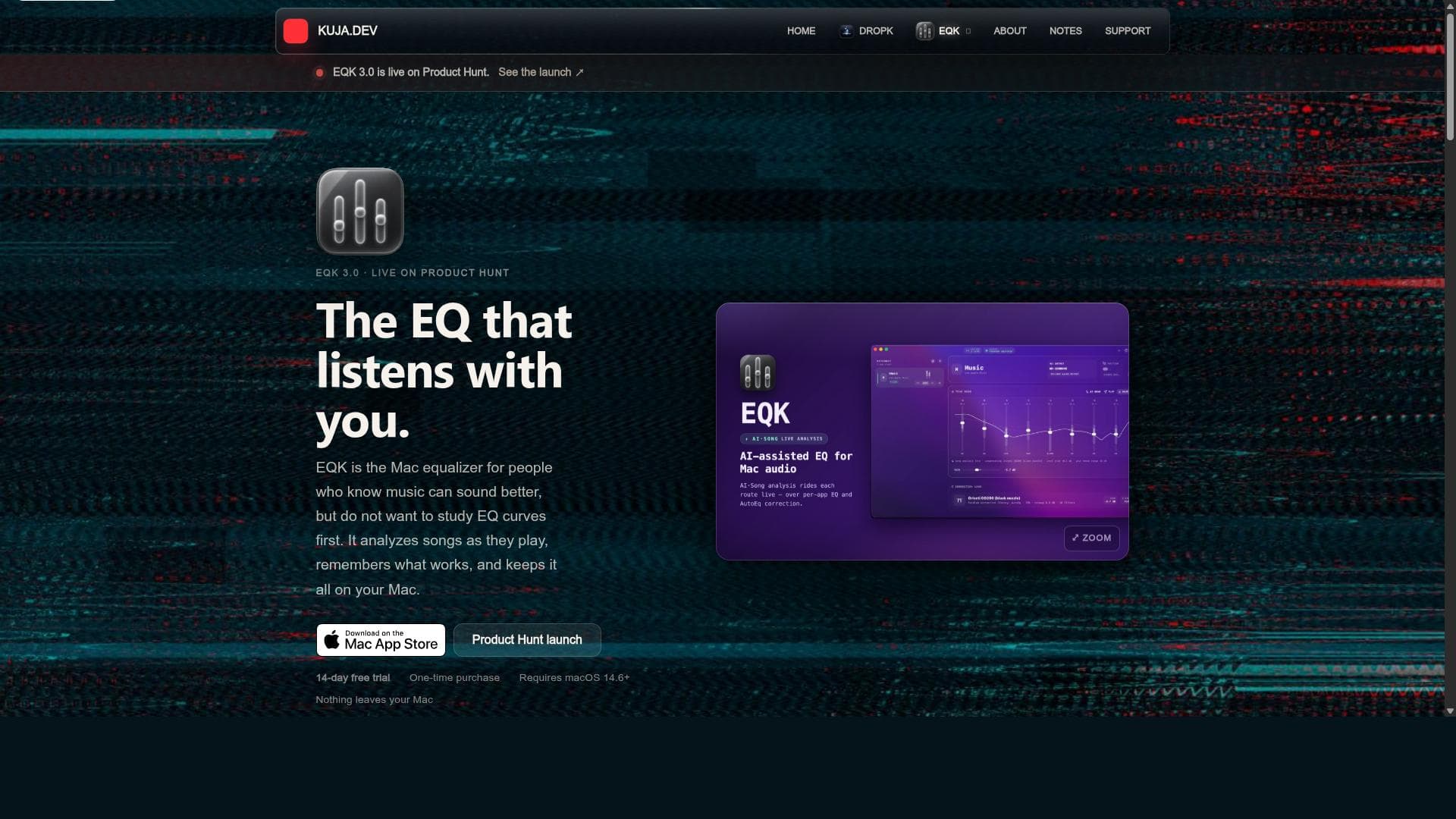Click the 'Nothing leaves your Mac' text
The width and height of the screenshot is (1456, 819).
tap(374, 700)
